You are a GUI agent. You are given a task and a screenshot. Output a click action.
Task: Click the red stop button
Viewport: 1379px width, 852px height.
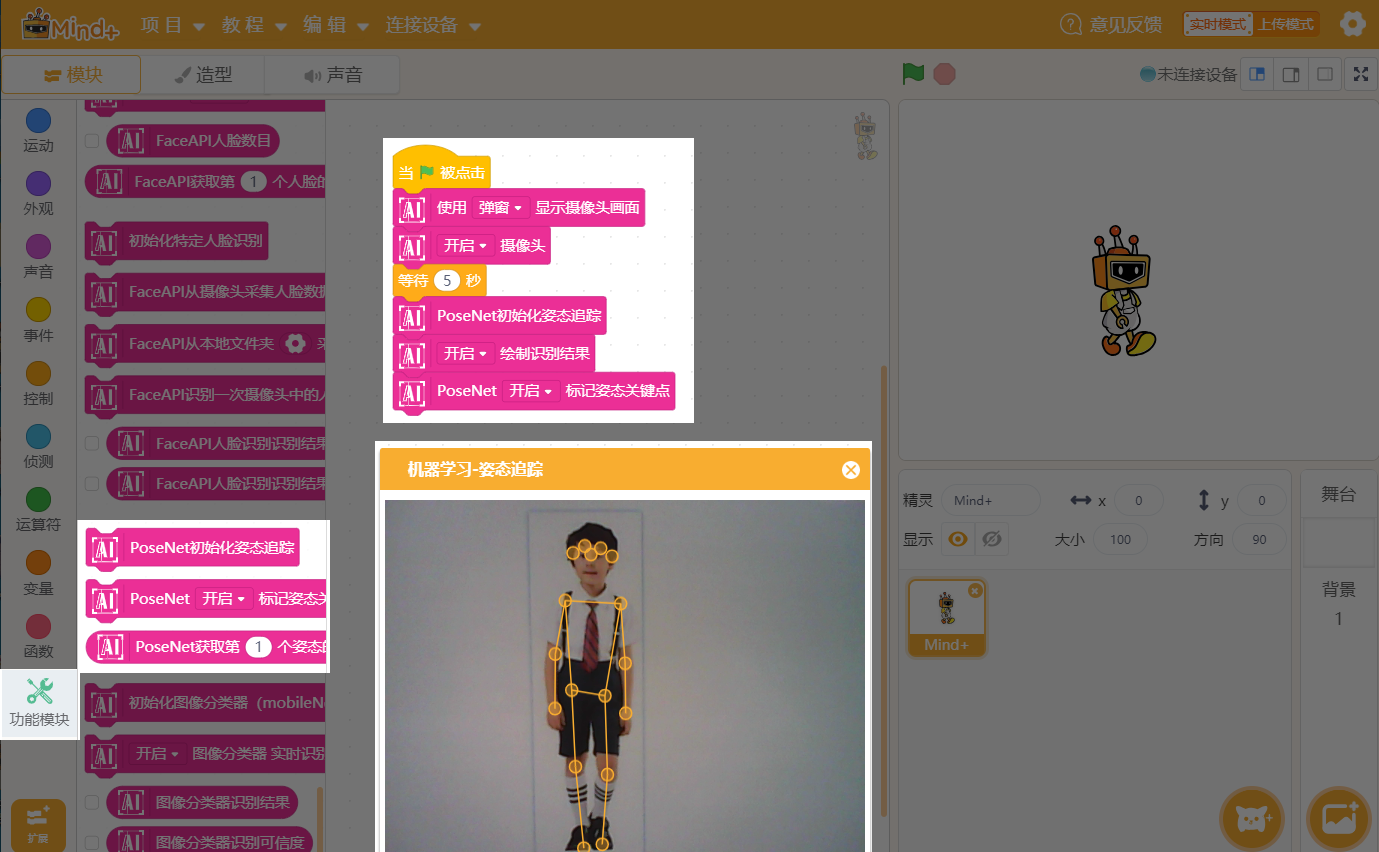point(944,74)
